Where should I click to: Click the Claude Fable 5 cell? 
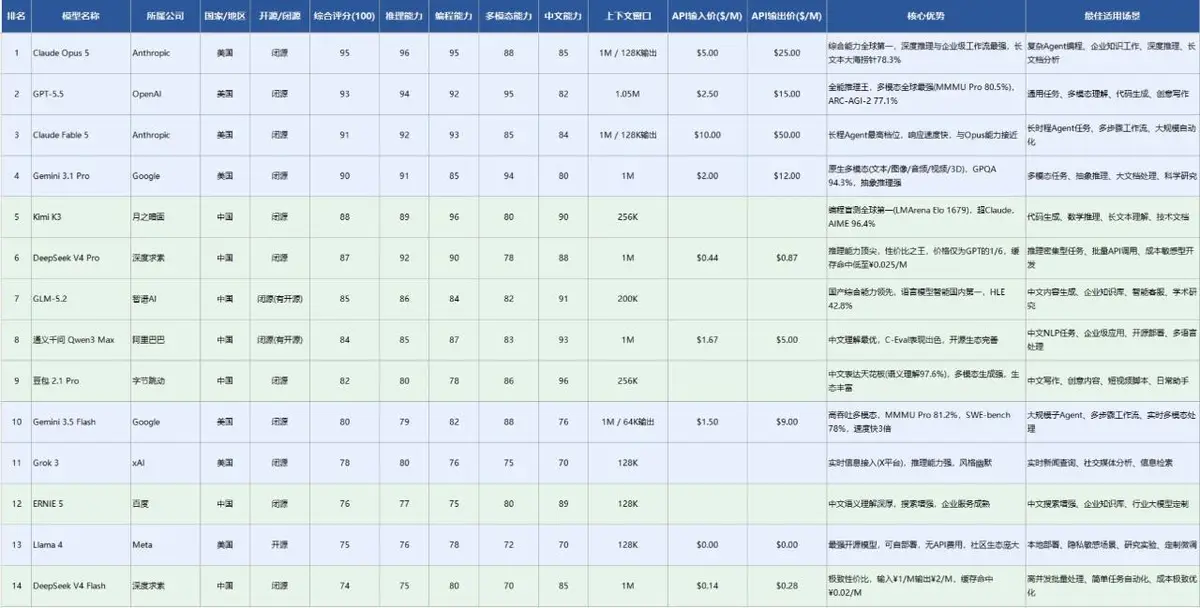click(x=80, y=135)
